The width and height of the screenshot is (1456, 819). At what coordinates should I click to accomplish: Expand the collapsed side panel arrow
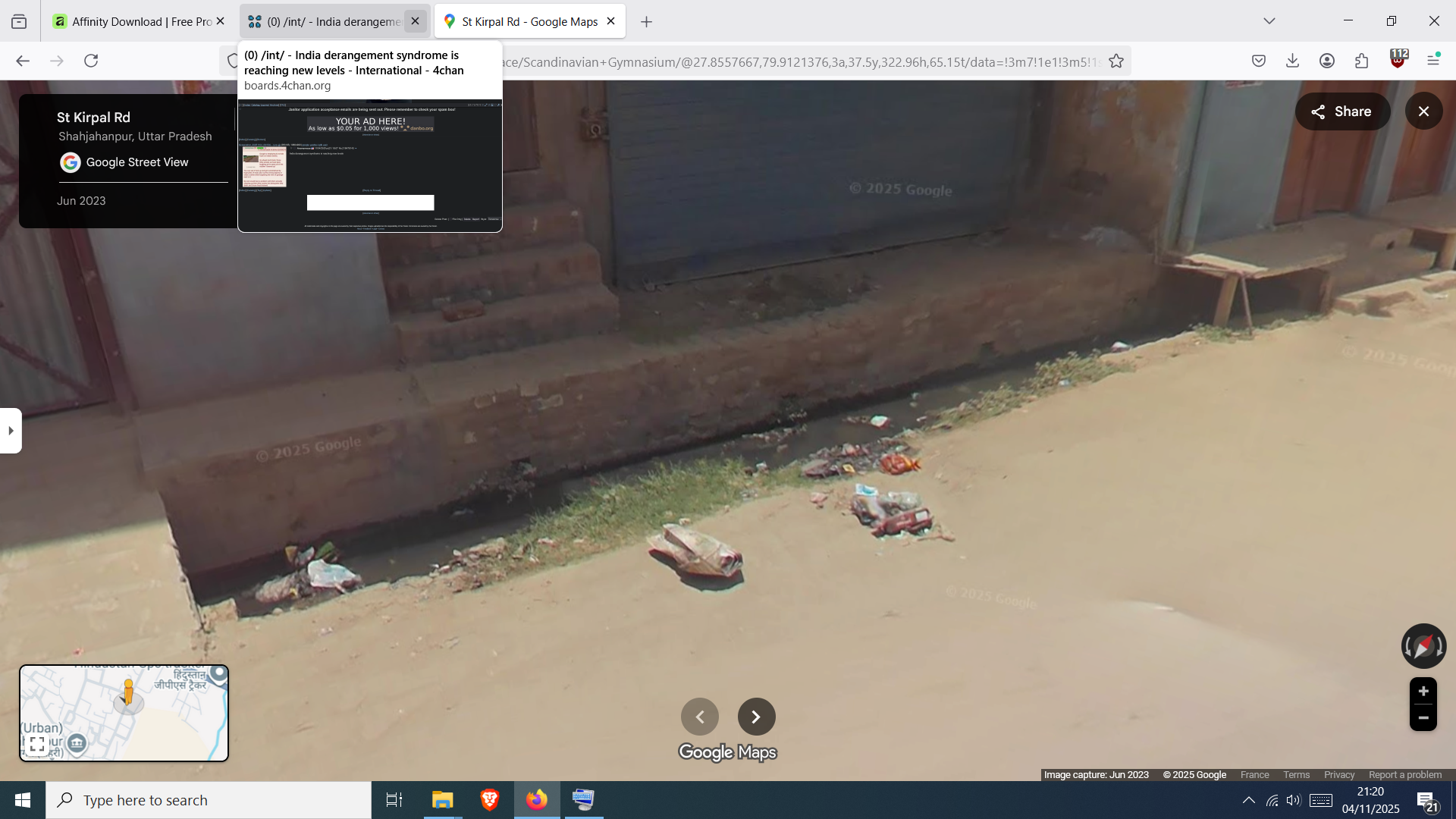click(x=11, y=431)
